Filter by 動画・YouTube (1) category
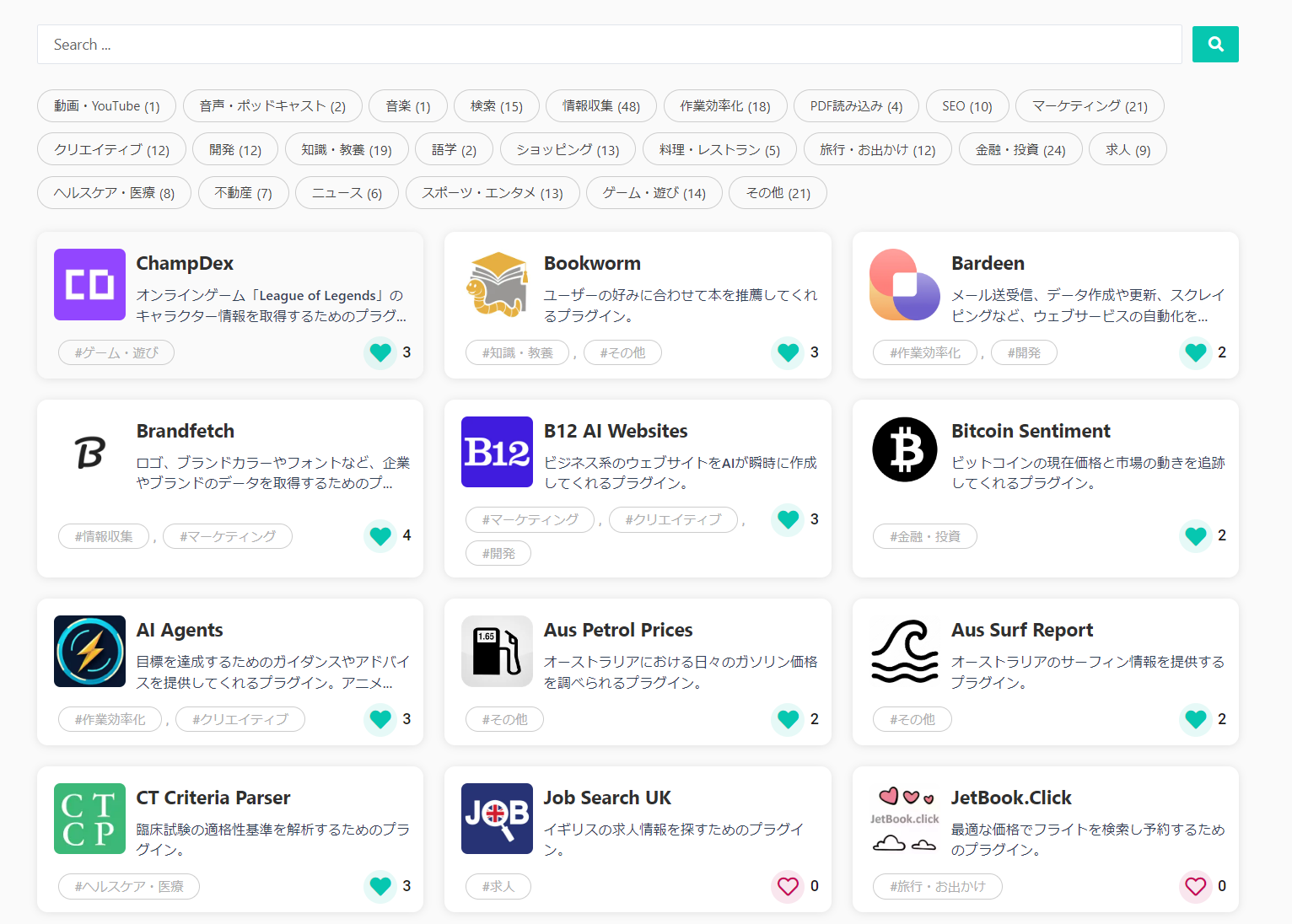Viewport: 1292px width, 924px height. (x=106, y=106)
